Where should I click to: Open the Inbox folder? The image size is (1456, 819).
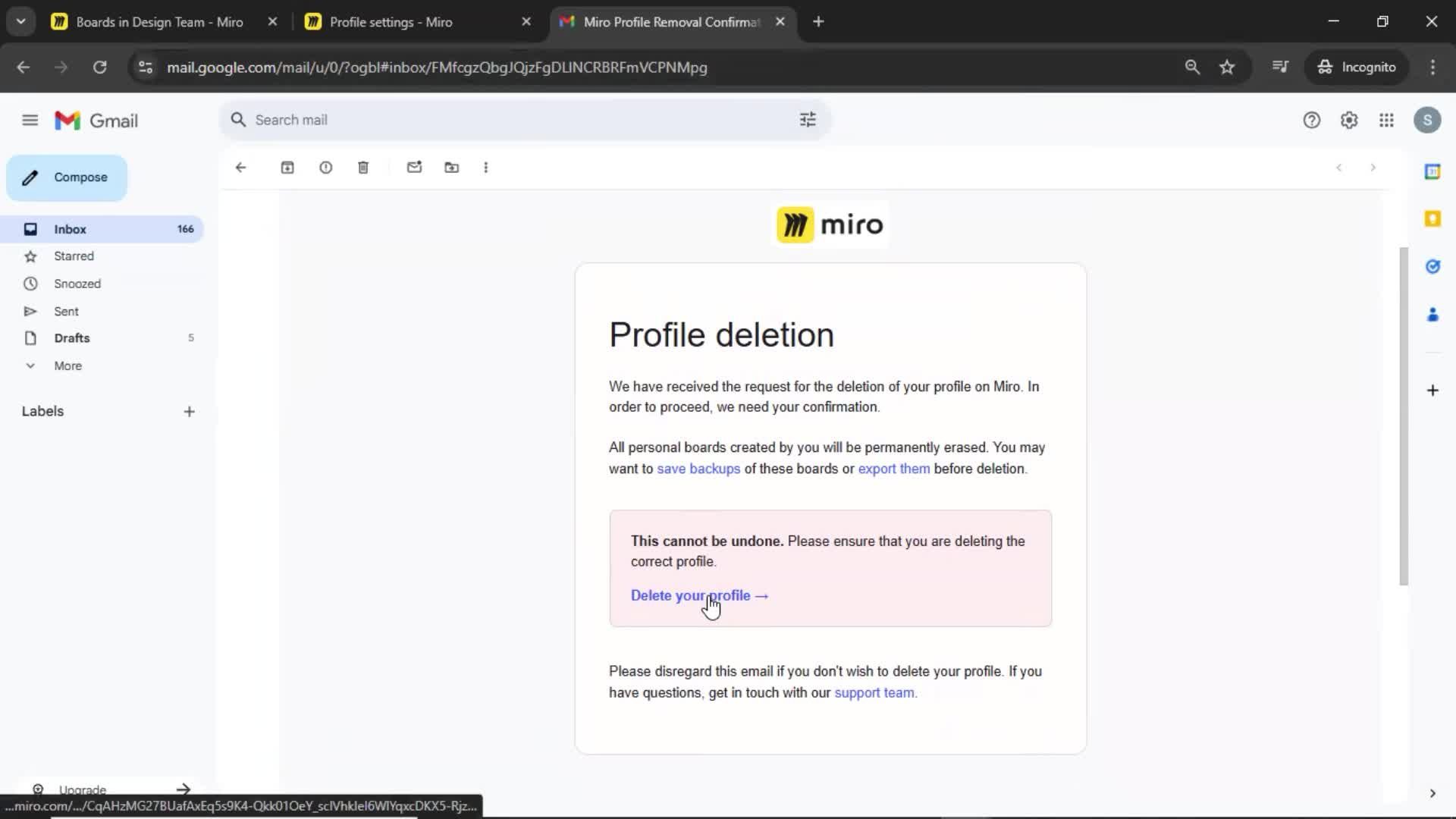(x=102, y=229)
